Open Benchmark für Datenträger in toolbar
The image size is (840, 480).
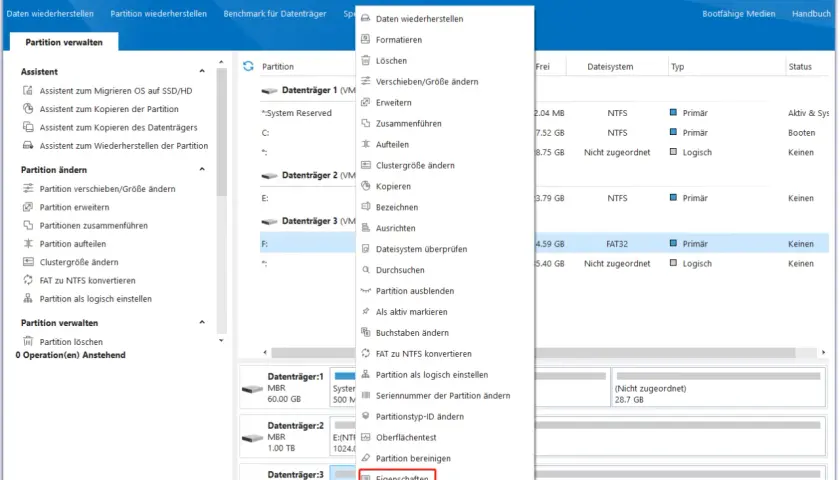(275, 13)
